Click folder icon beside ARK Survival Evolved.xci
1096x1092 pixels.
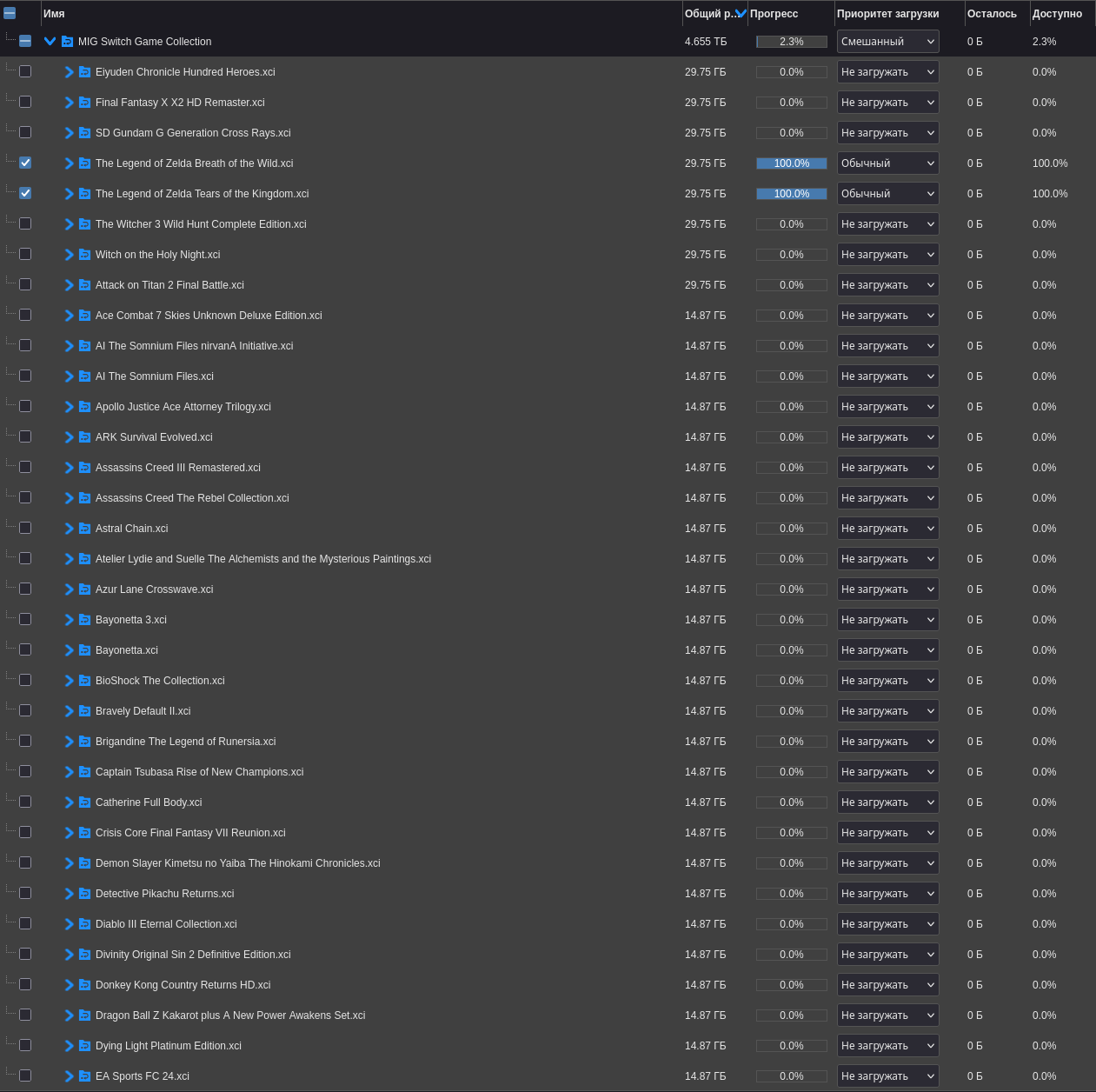(x=84, y=437)
